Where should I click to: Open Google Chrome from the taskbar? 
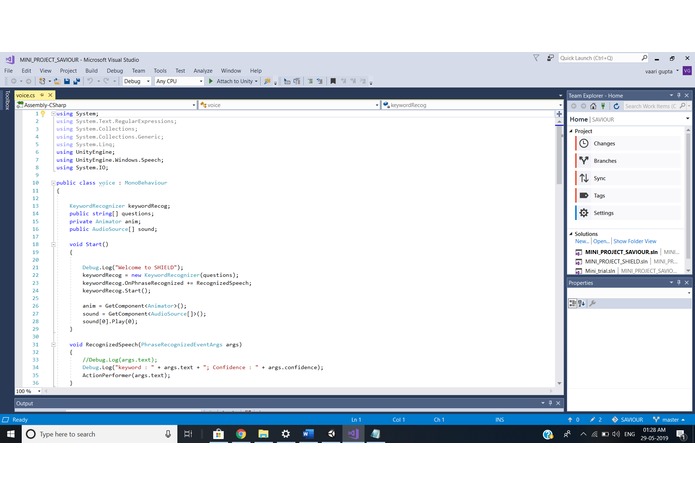[241, 434]
